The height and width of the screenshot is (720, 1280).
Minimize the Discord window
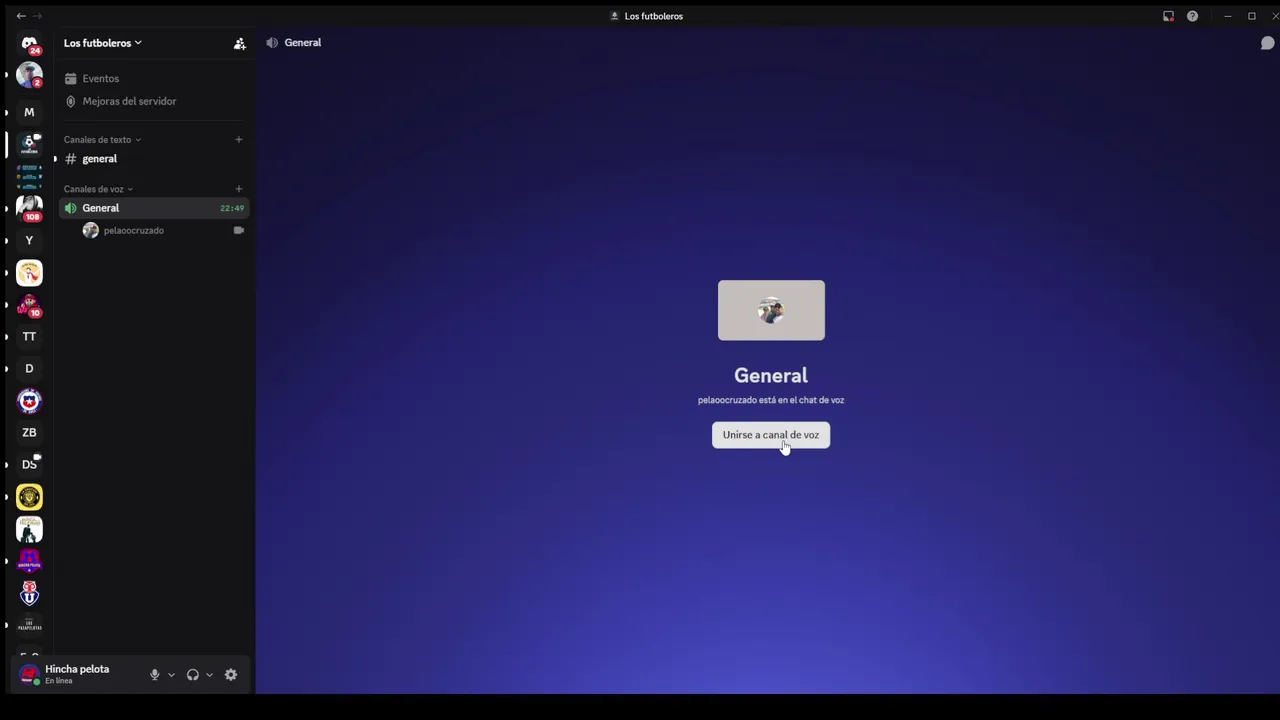pyautogui.click(x=1227, y=16)
